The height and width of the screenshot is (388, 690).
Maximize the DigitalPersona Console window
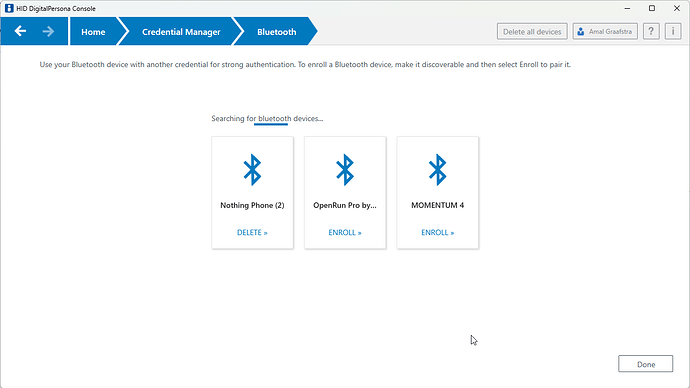point(652,8)
